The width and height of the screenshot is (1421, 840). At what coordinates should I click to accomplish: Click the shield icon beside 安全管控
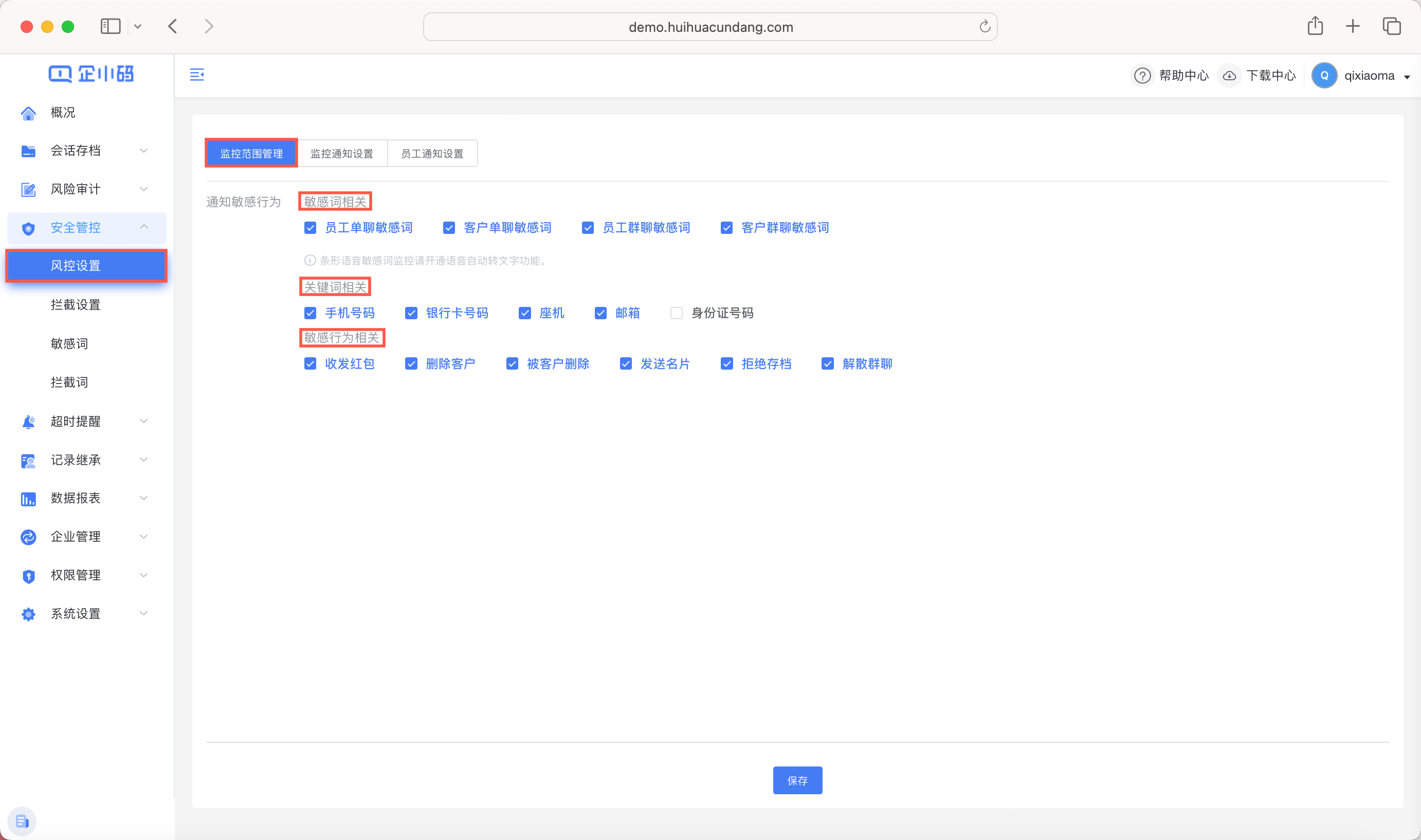click(x=28, y=228)
